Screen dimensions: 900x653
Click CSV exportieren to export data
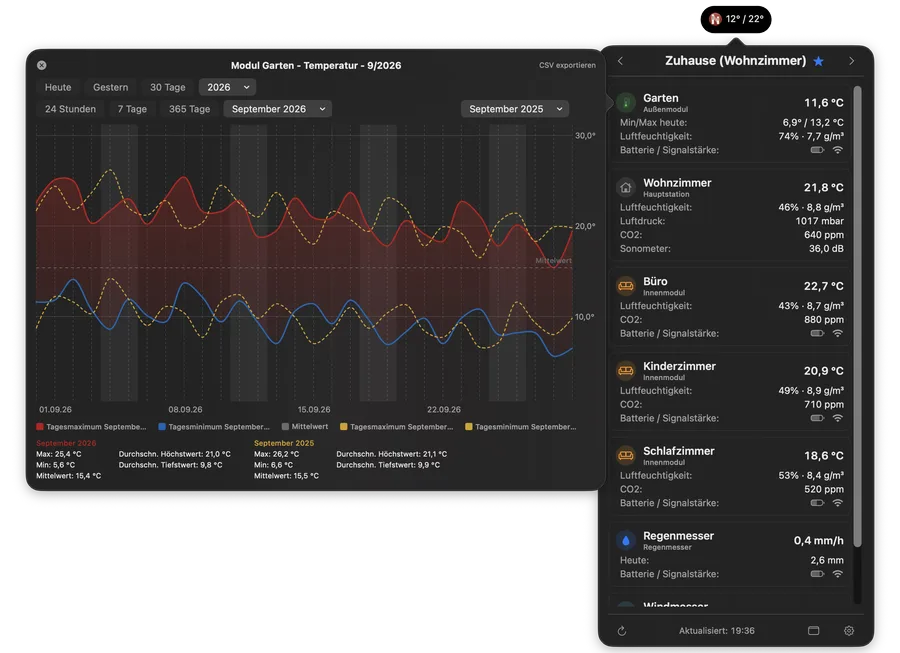click(567, 65)
